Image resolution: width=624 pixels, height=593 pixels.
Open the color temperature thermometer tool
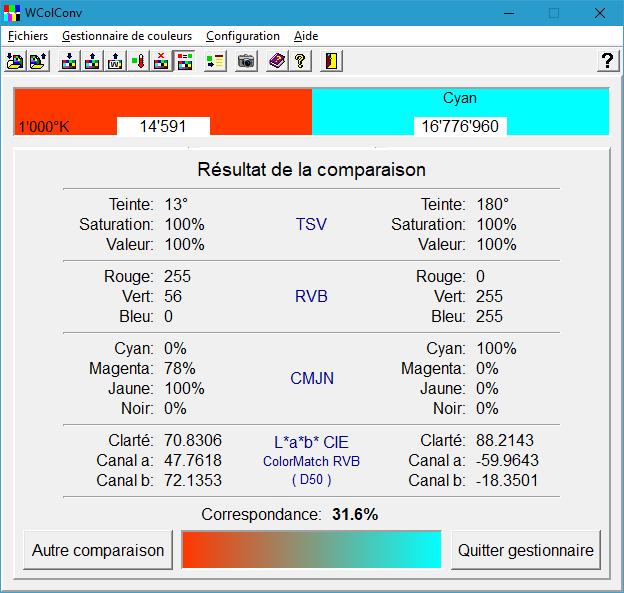[x=138, y=61]
